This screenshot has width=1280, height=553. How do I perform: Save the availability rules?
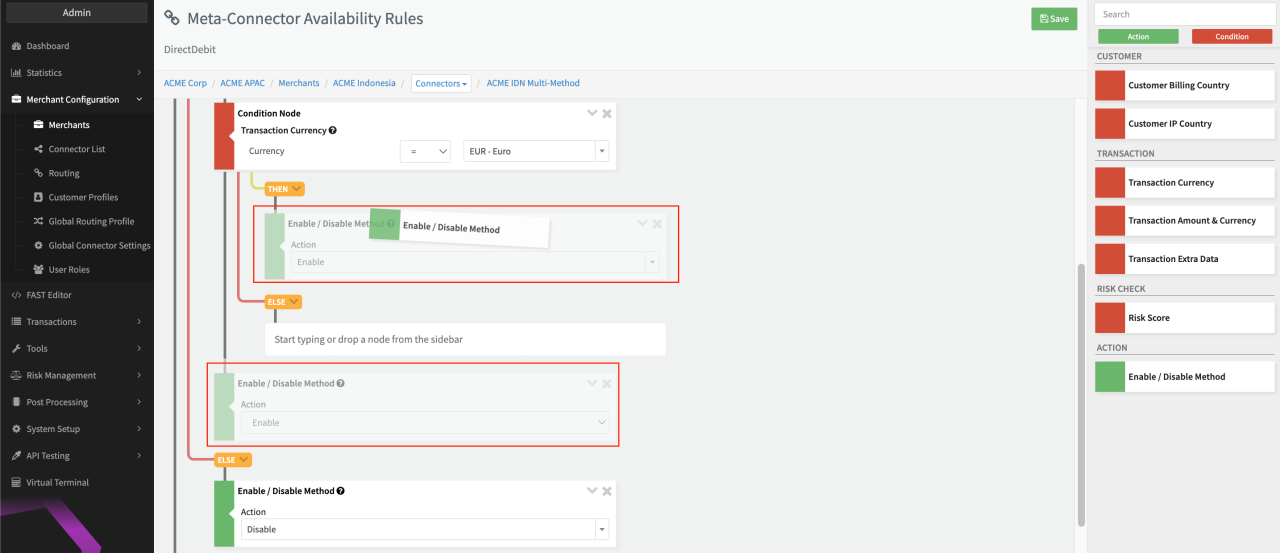pyautogui.click(x=1054, y=19)
